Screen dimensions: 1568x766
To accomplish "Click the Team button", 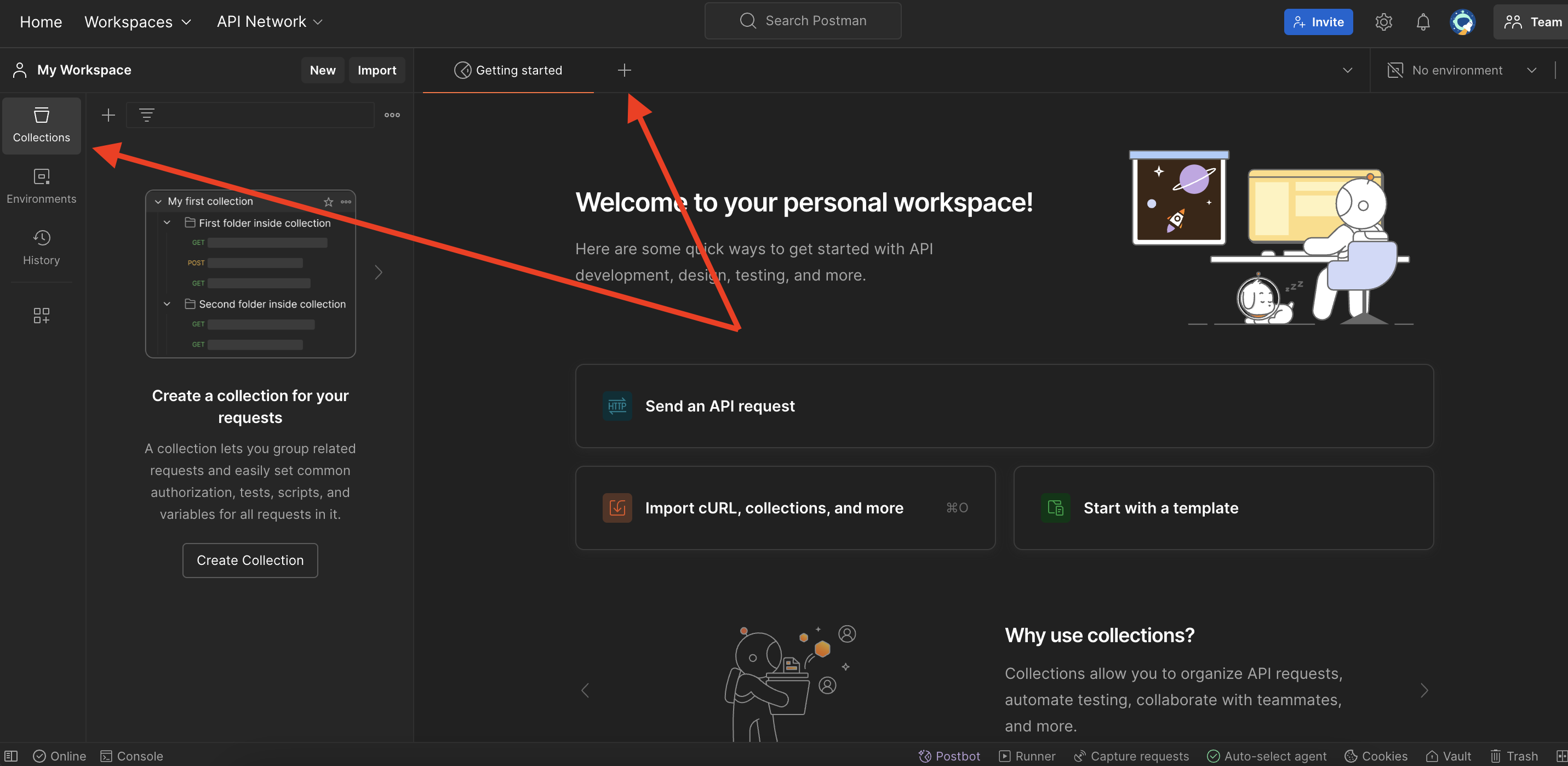I will (x=1531, y=22).
